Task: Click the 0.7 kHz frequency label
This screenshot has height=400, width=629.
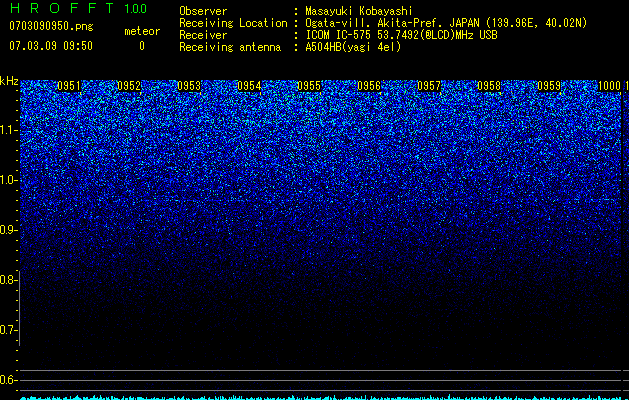Action: coord(9,330)
